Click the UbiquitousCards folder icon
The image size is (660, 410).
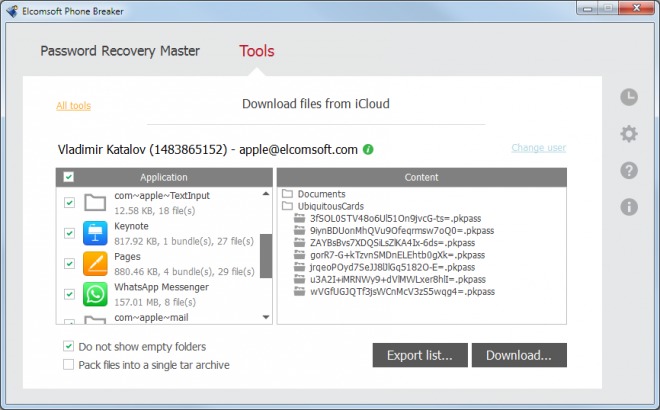click(x=287, y=206)
